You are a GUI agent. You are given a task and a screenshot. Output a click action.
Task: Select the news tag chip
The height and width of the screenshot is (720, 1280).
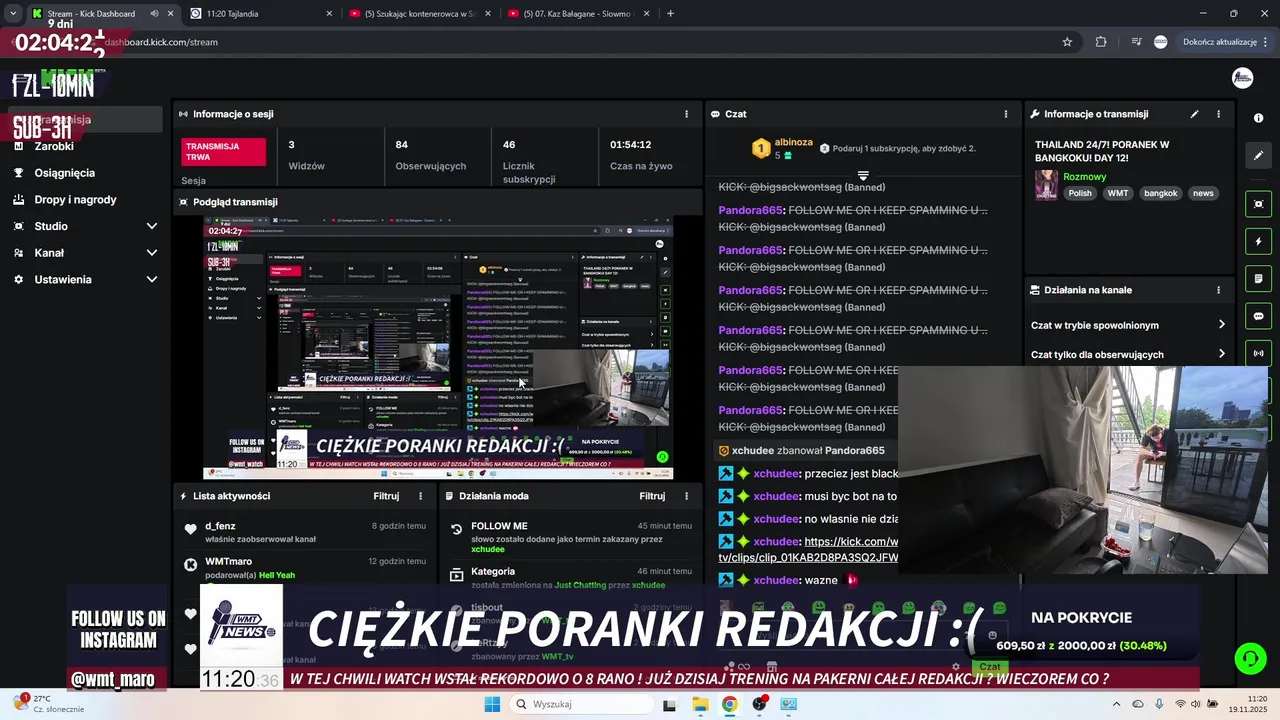click(1203, 193)
